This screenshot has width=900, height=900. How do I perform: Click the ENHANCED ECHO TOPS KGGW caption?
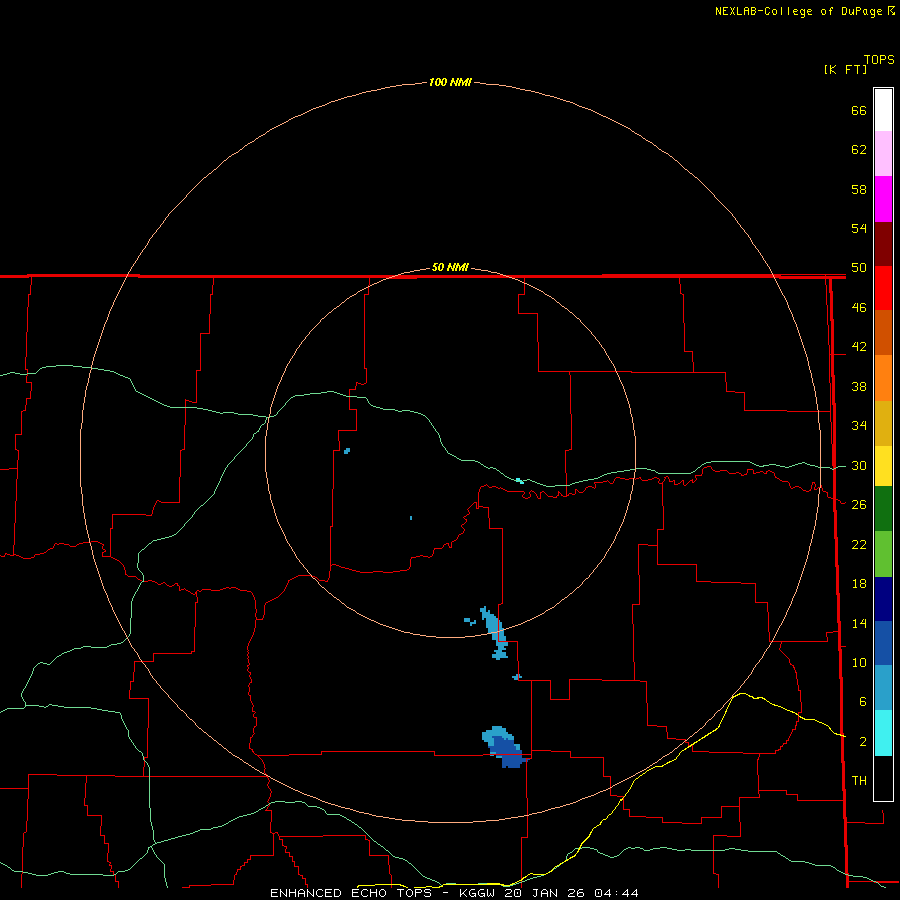[453, 893]
